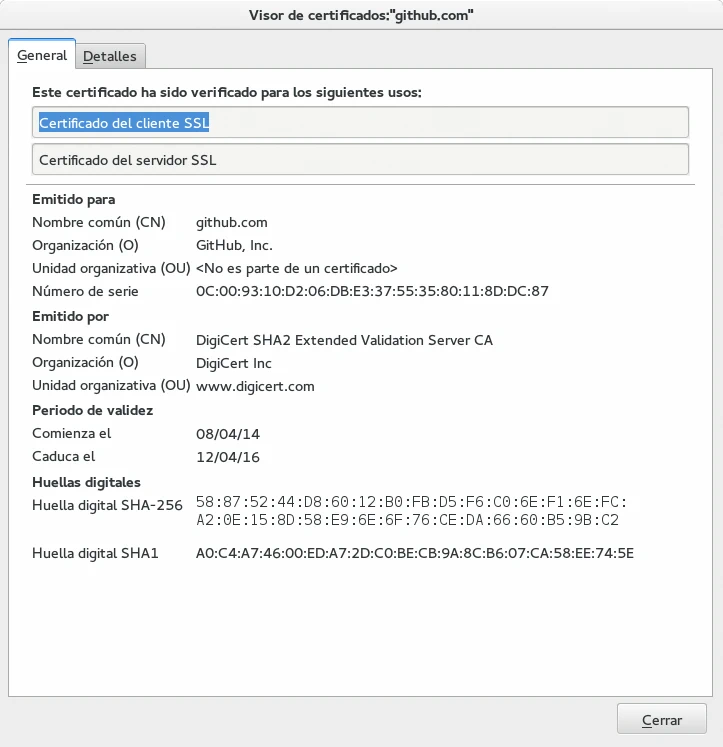Viewport: 723px width, 747px height.
Task: Click the 'DigiCert Inc' issuer organization
Action: pos(234,363)
